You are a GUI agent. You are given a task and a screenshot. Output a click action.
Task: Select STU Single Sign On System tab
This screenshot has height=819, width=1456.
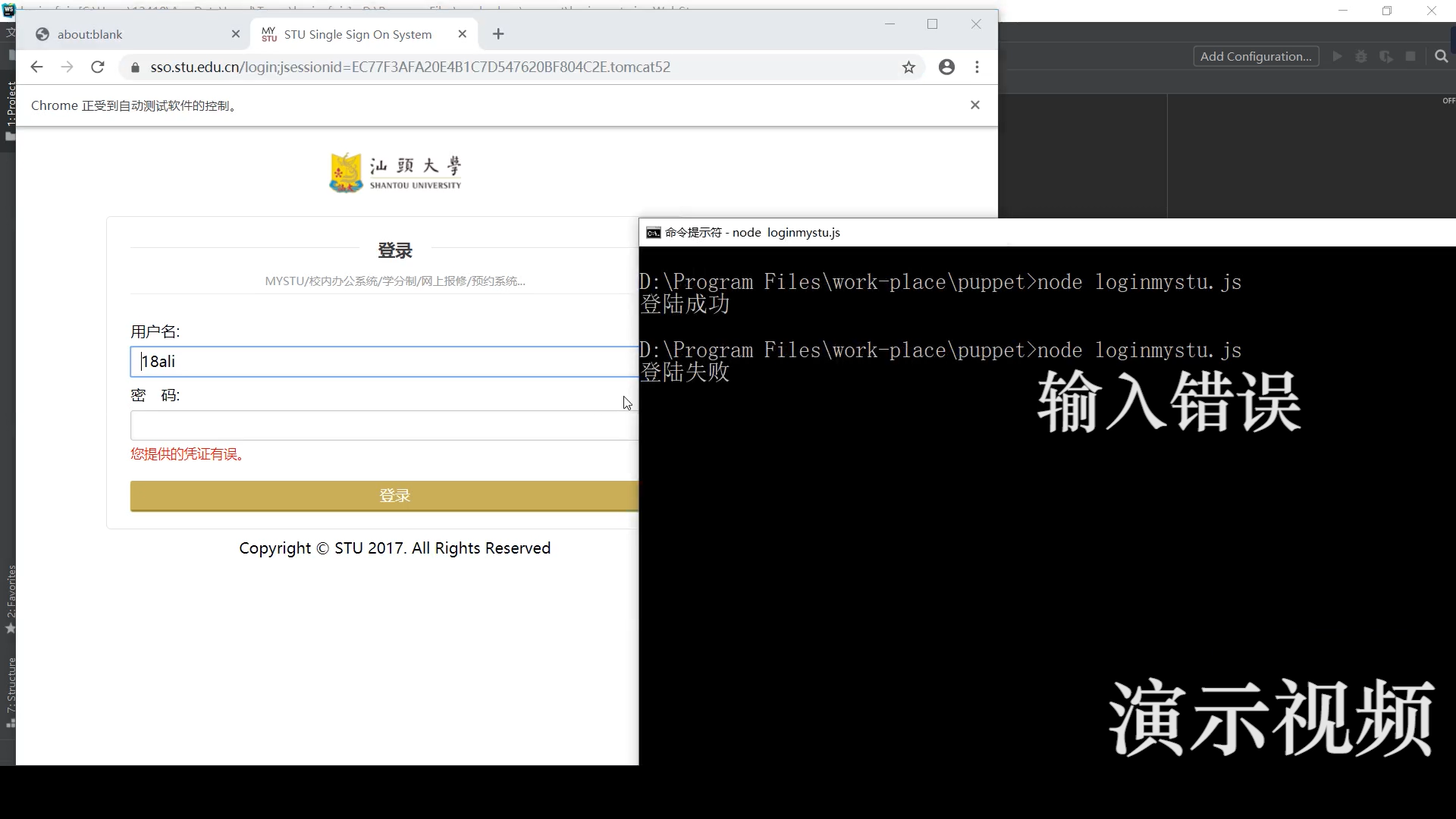click(356, 34)
